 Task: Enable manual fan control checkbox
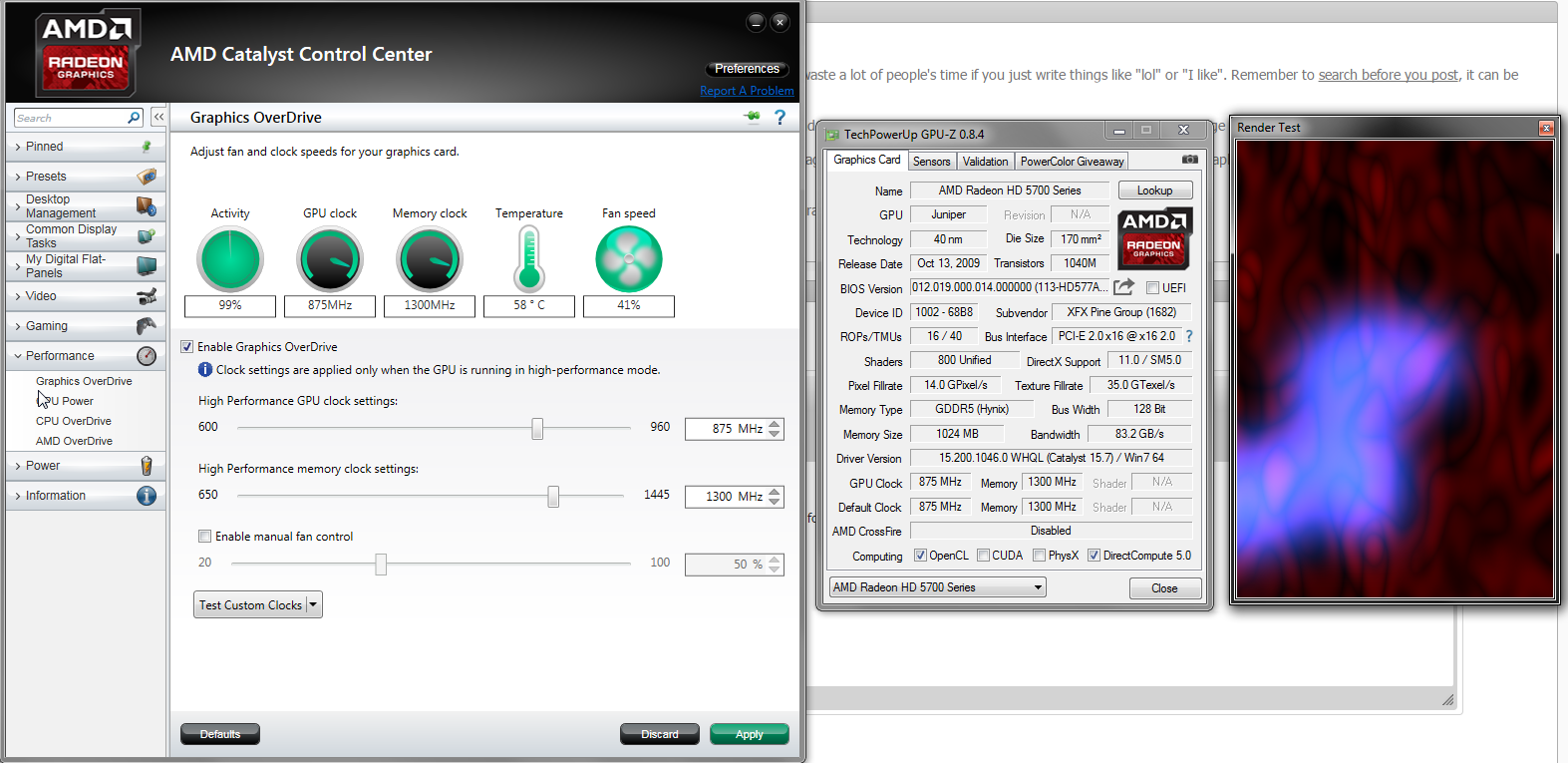tap(204, 537)
